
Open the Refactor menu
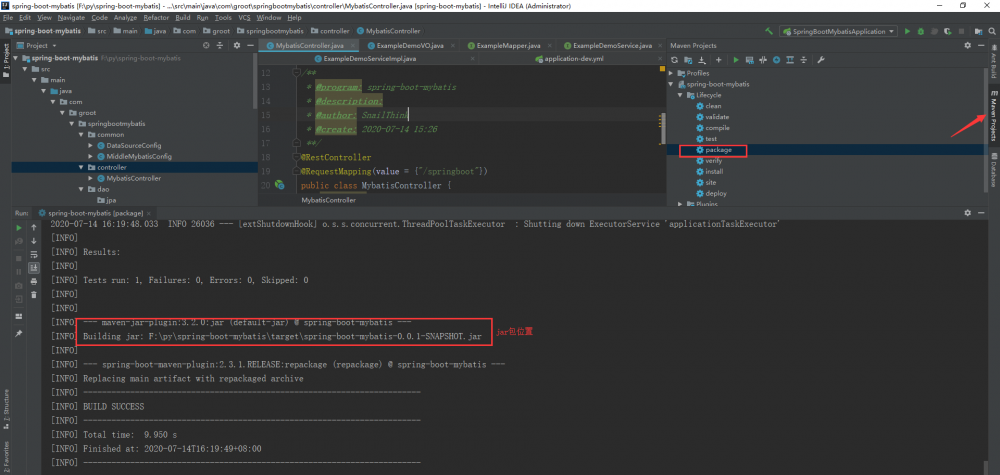click(156, 18)
